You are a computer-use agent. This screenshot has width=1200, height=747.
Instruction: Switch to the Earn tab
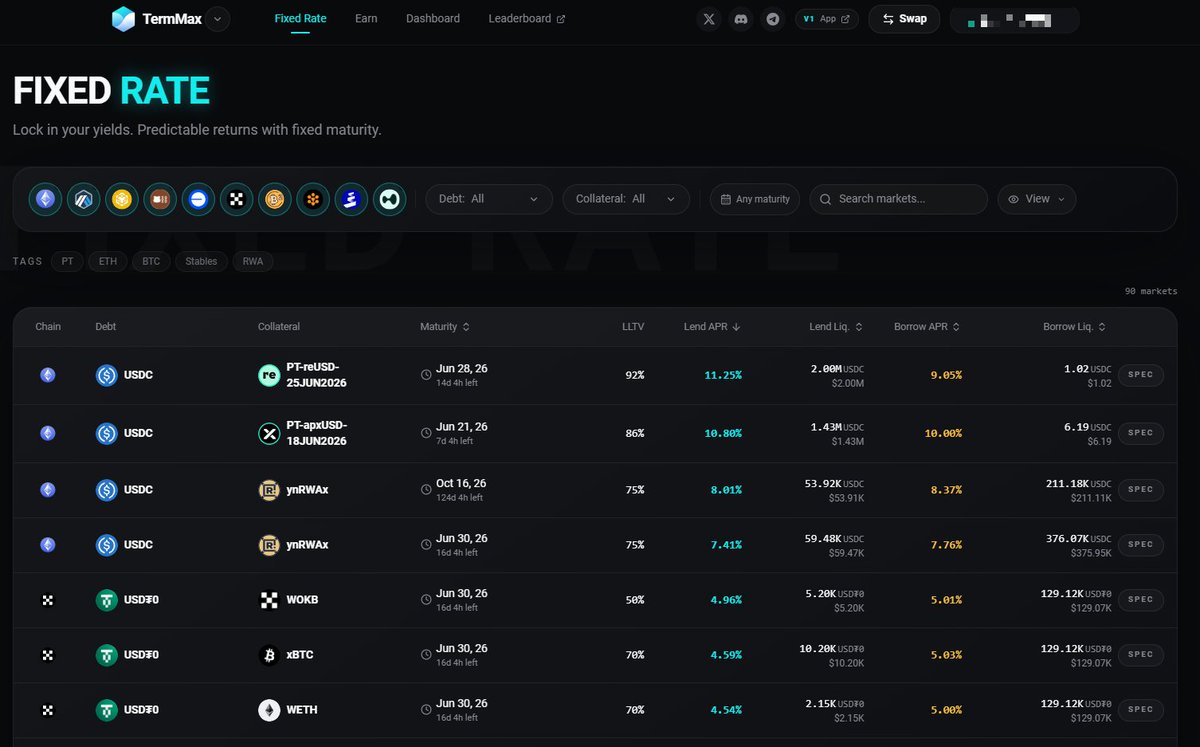[x=366, y=19]
